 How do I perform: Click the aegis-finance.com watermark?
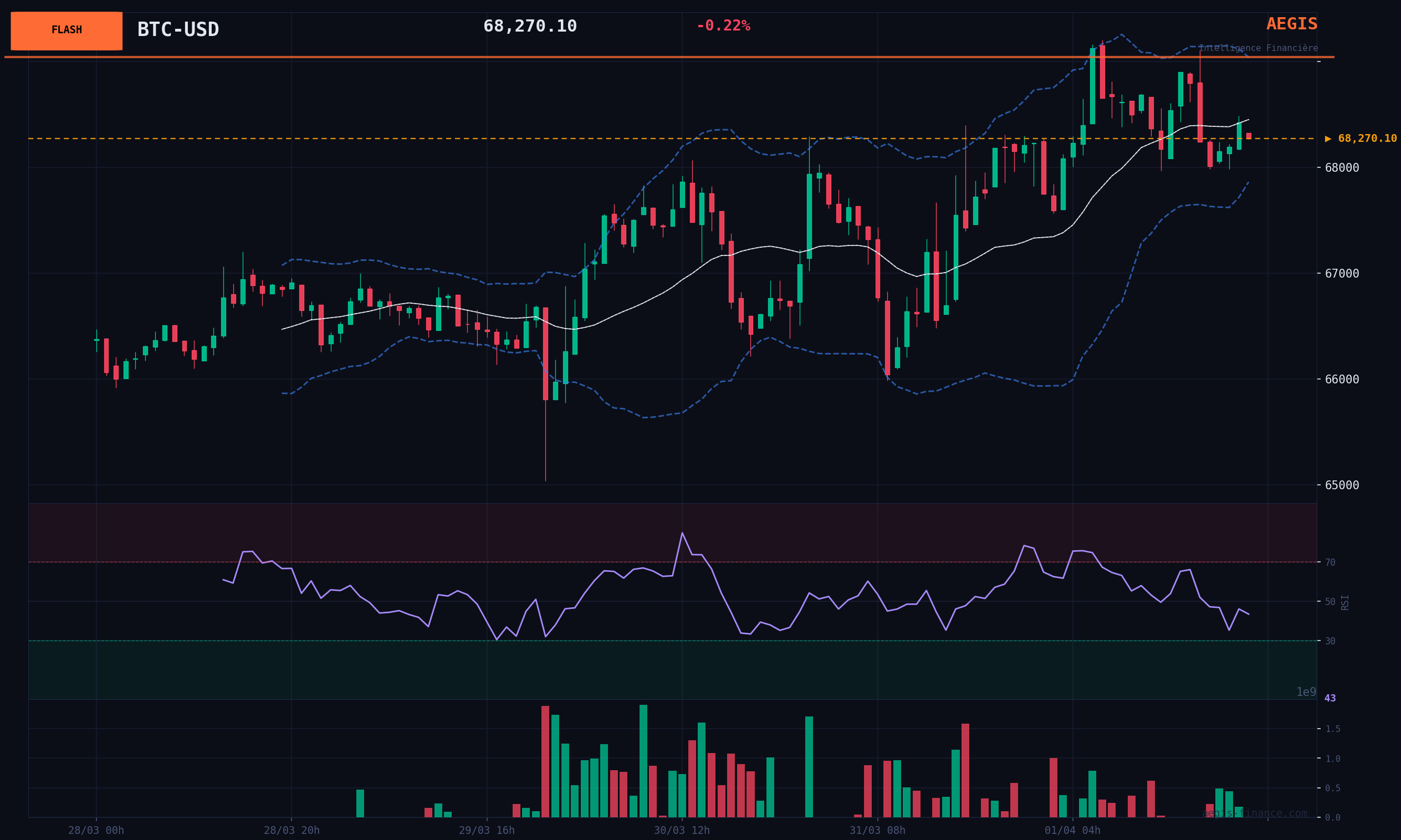tap(1254, 813)
